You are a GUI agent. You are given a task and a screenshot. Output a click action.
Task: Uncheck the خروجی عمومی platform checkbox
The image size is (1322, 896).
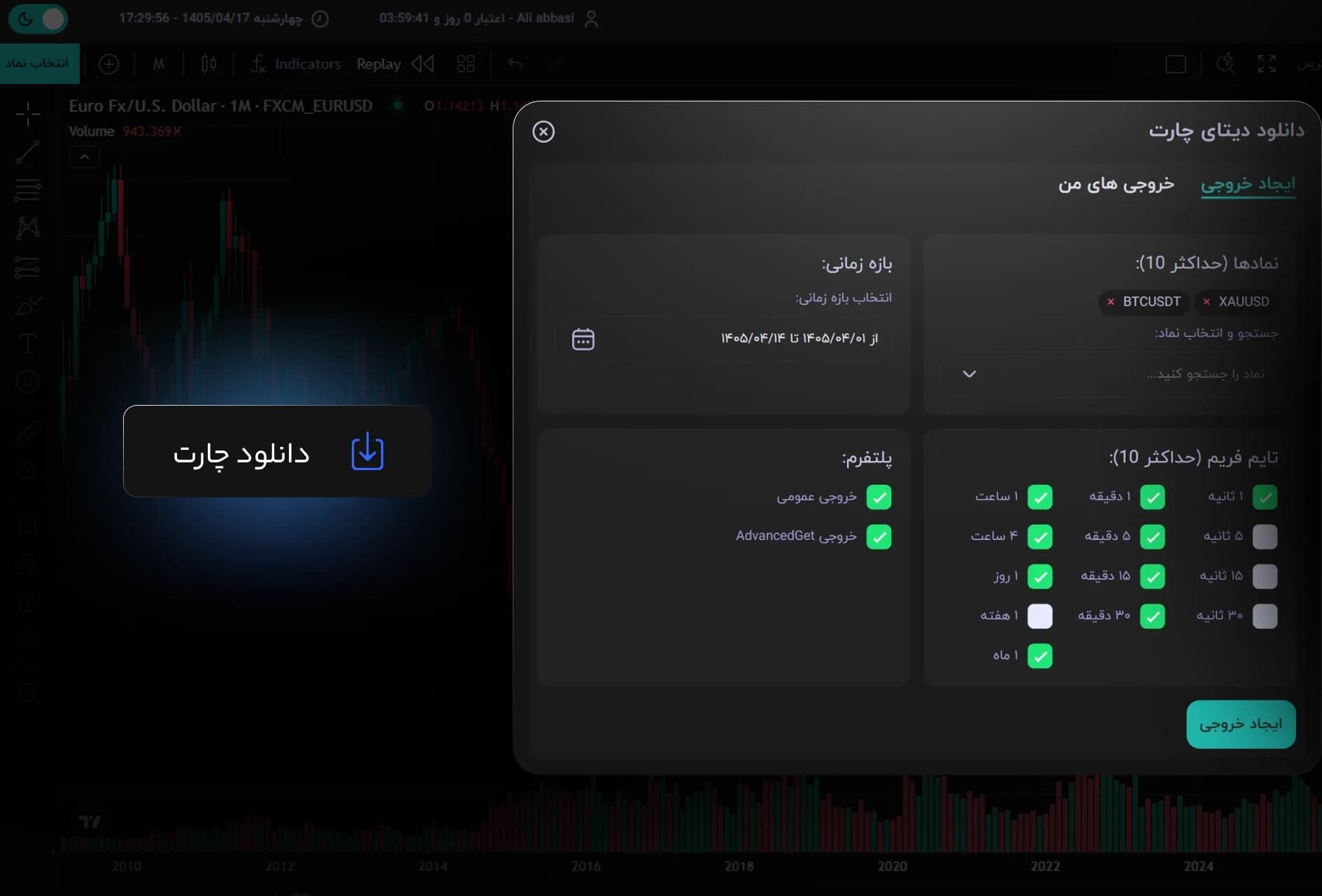(x=879, y=497)
